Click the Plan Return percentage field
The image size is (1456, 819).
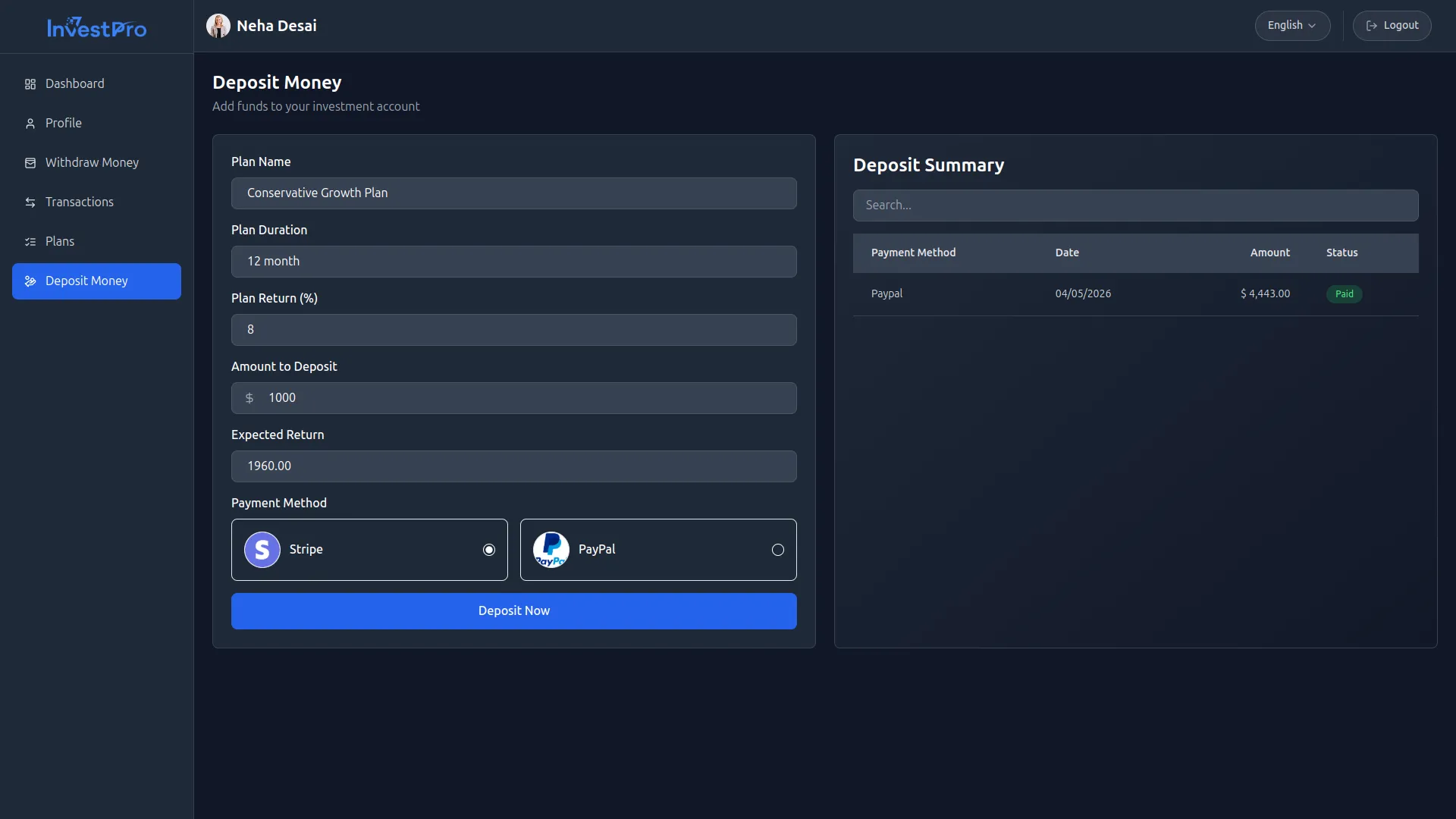[514, 330]
